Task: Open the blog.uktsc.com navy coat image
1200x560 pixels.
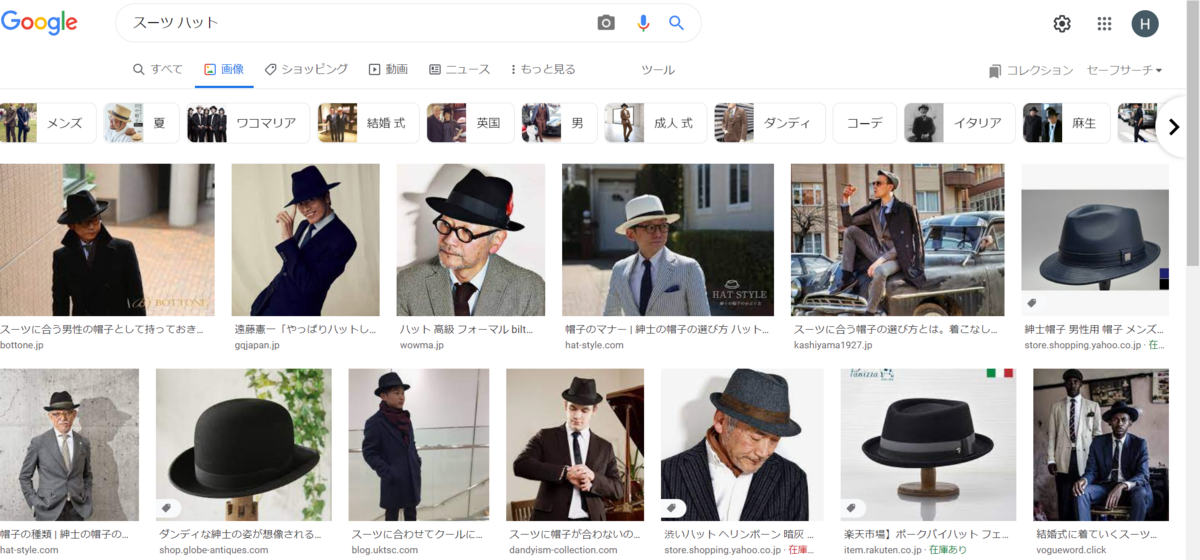Action: (419, 445)
